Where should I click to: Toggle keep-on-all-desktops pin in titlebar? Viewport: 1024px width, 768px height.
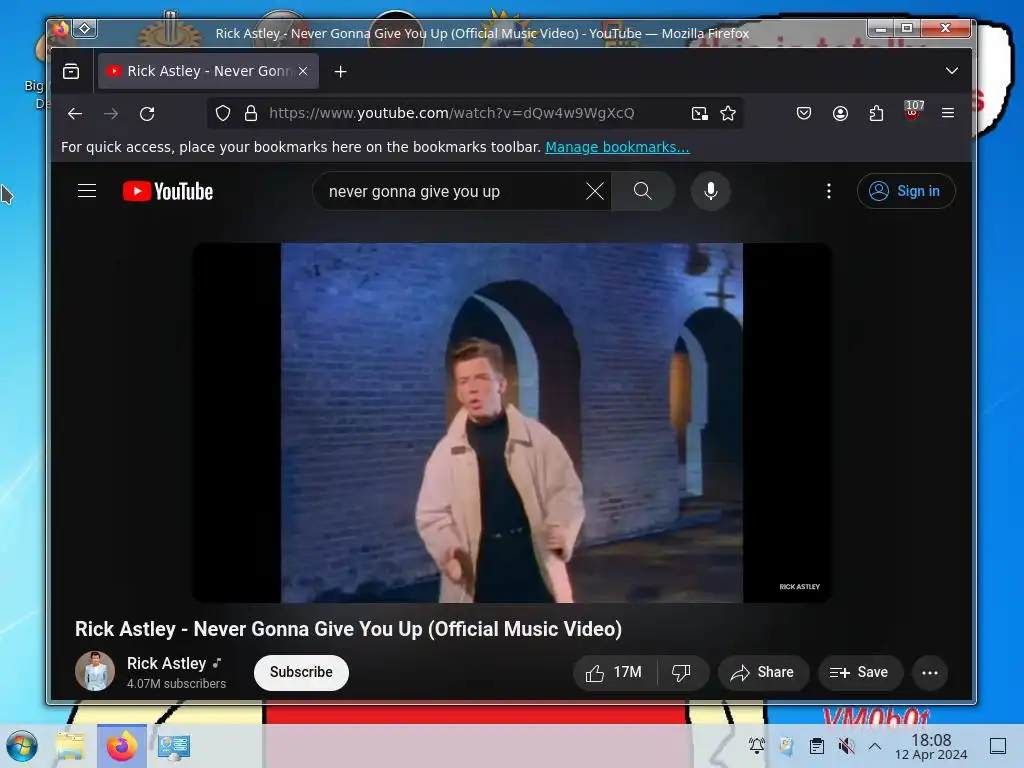pyautogui.click(x=85, y=29)
